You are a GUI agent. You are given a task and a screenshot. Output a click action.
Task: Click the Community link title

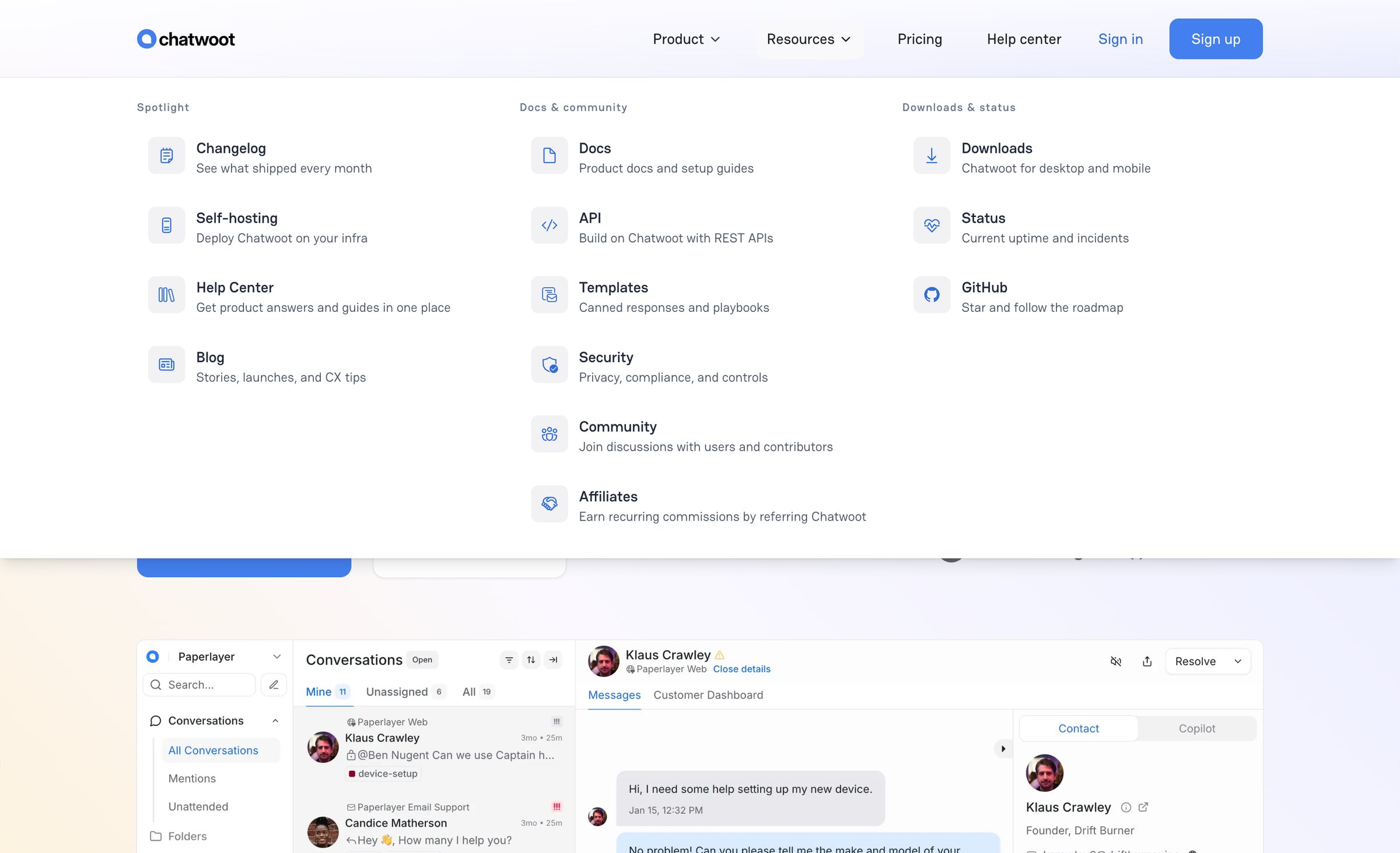pyautogui.click(x=618, y=427)
